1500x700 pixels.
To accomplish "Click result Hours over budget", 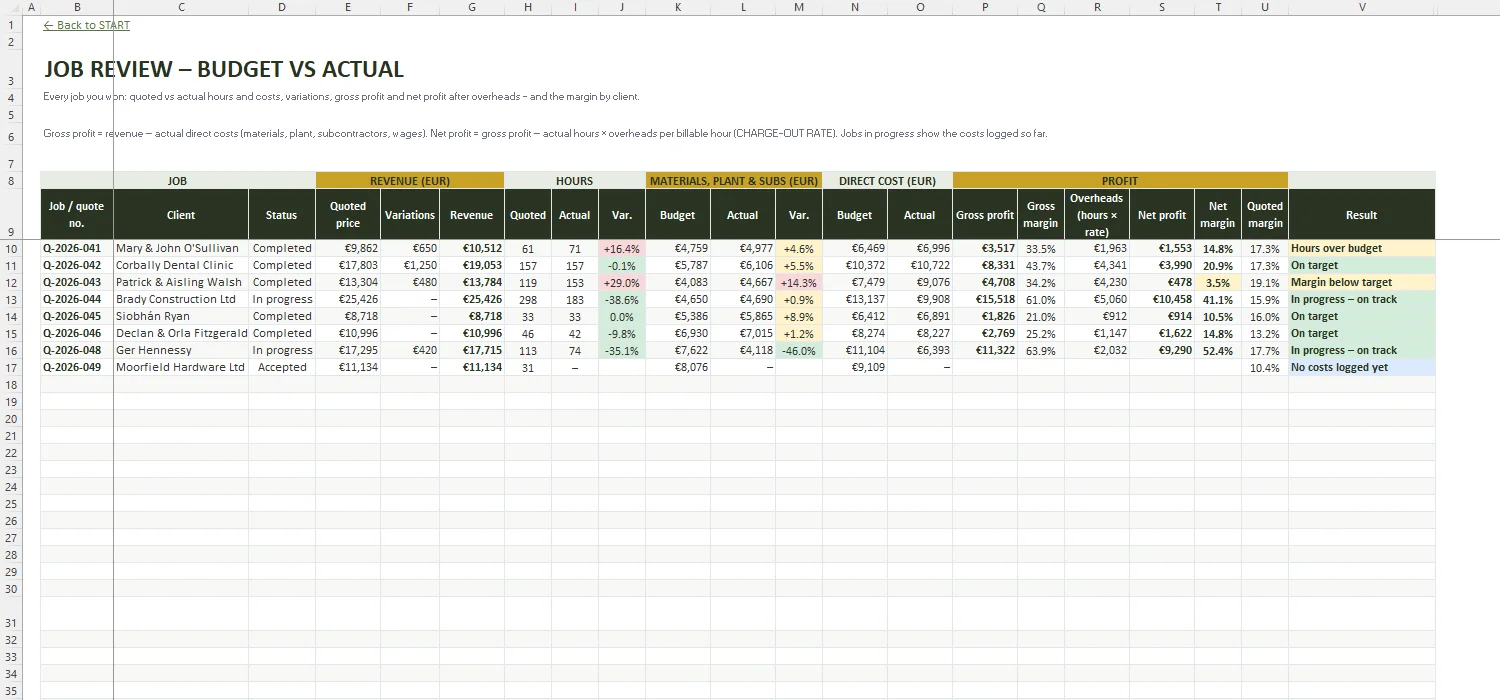I will pos(1362,248).
